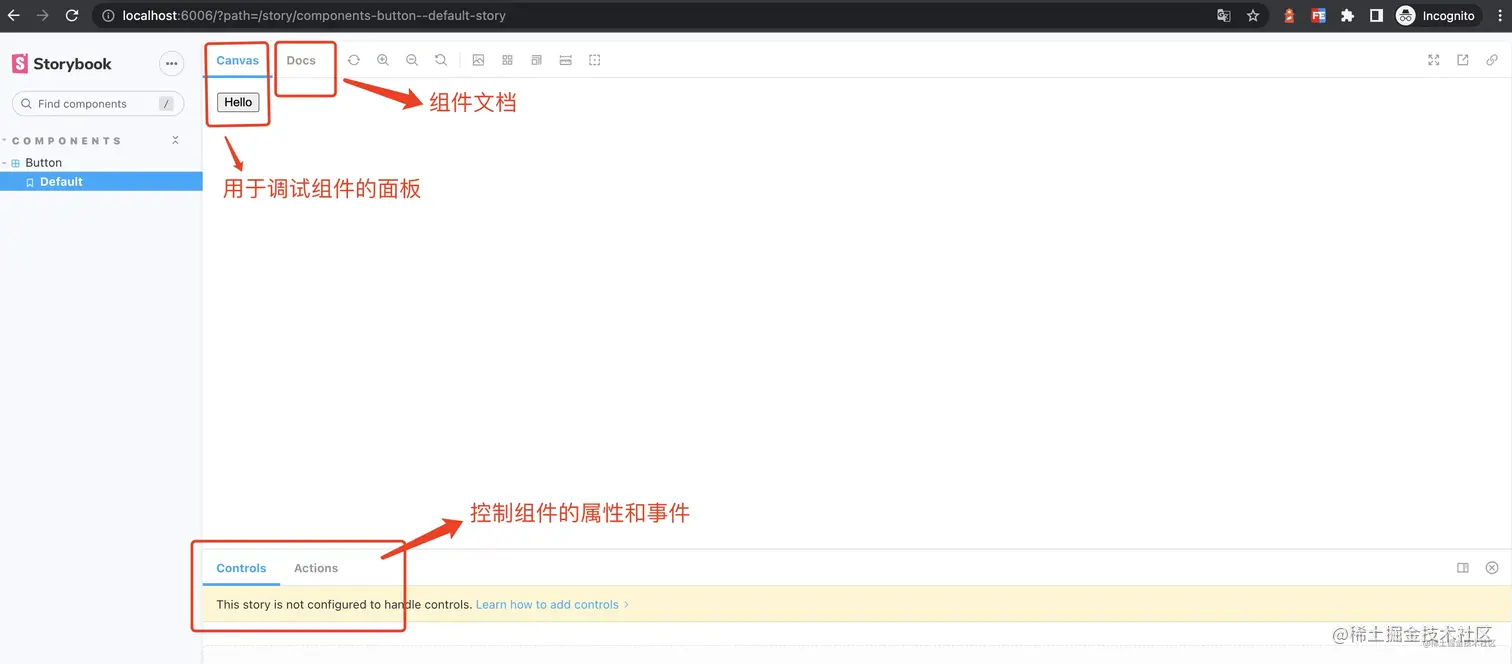
Task: Go forward in the browser
Action: (43, 16)
